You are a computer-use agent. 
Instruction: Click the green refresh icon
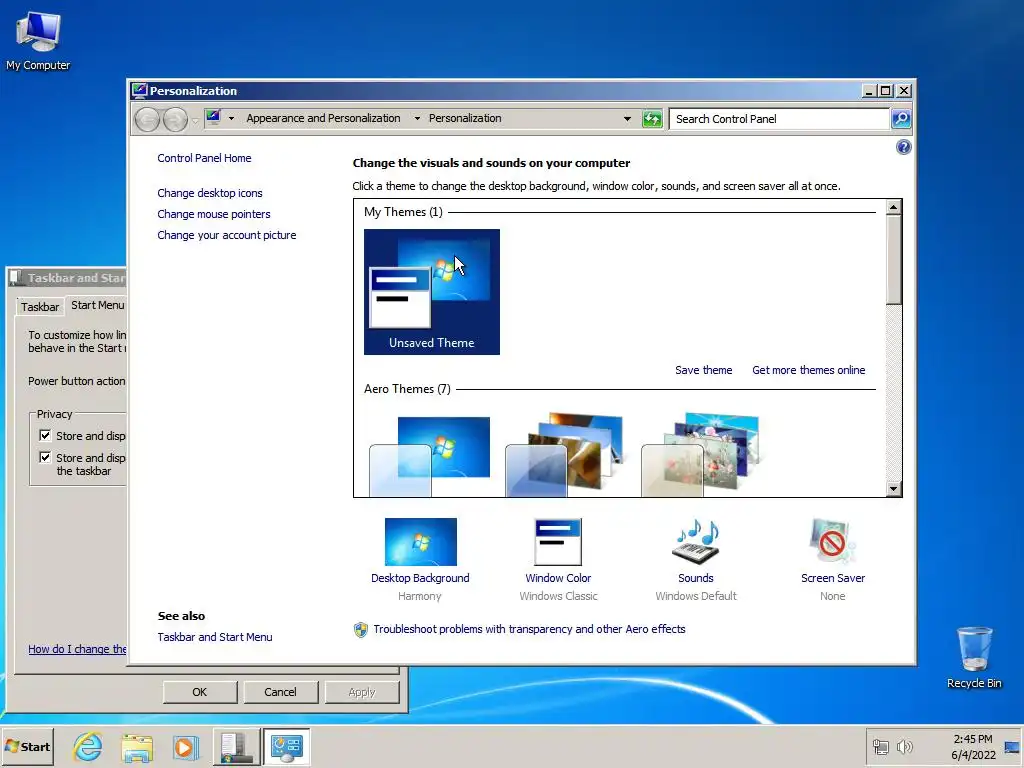tap(652, 119)
